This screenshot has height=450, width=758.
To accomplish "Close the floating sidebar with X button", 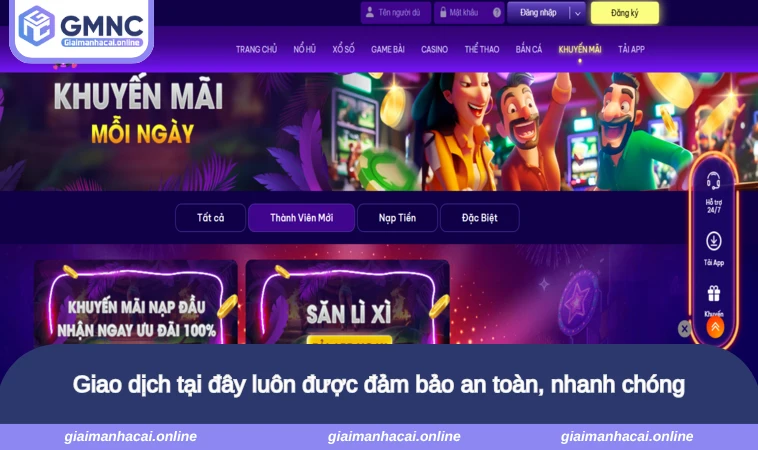I will [684, 329].
